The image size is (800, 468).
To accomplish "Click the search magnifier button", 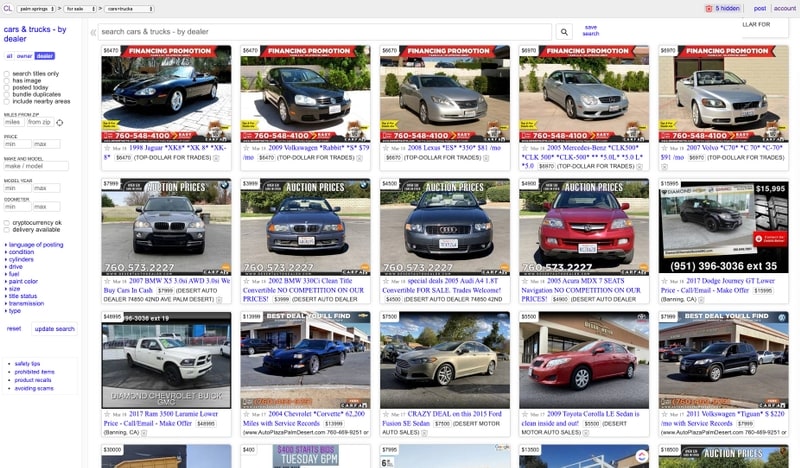I will click(x=564, y=32).
